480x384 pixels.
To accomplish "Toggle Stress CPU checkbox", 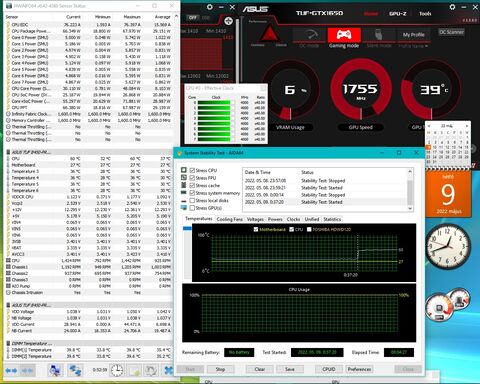I will click(192, 170).
